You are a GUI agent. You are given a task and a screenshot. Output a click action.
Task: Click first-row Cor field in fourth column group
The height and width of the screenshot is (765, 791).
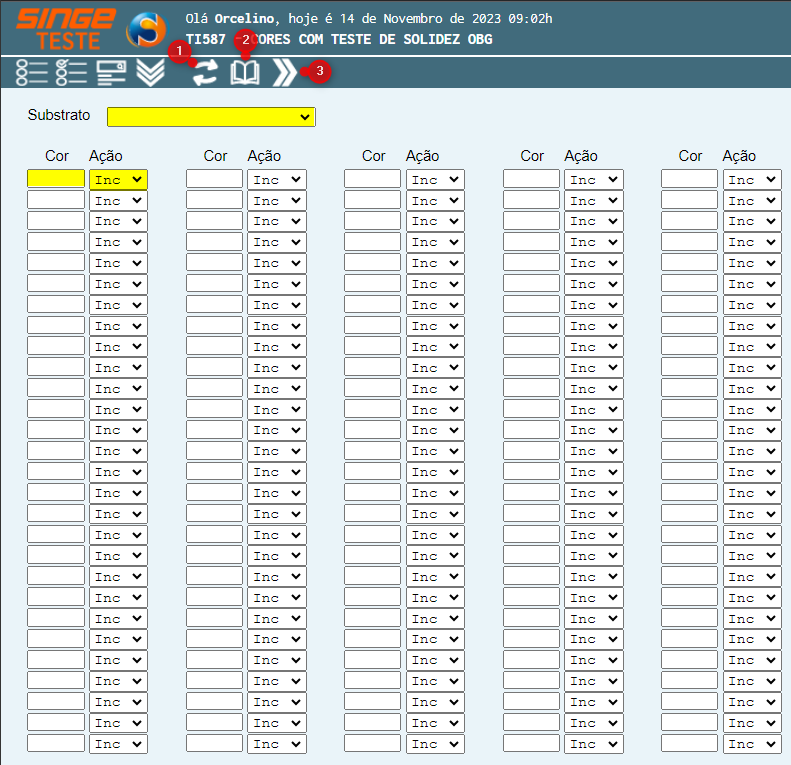pos(531,179)
